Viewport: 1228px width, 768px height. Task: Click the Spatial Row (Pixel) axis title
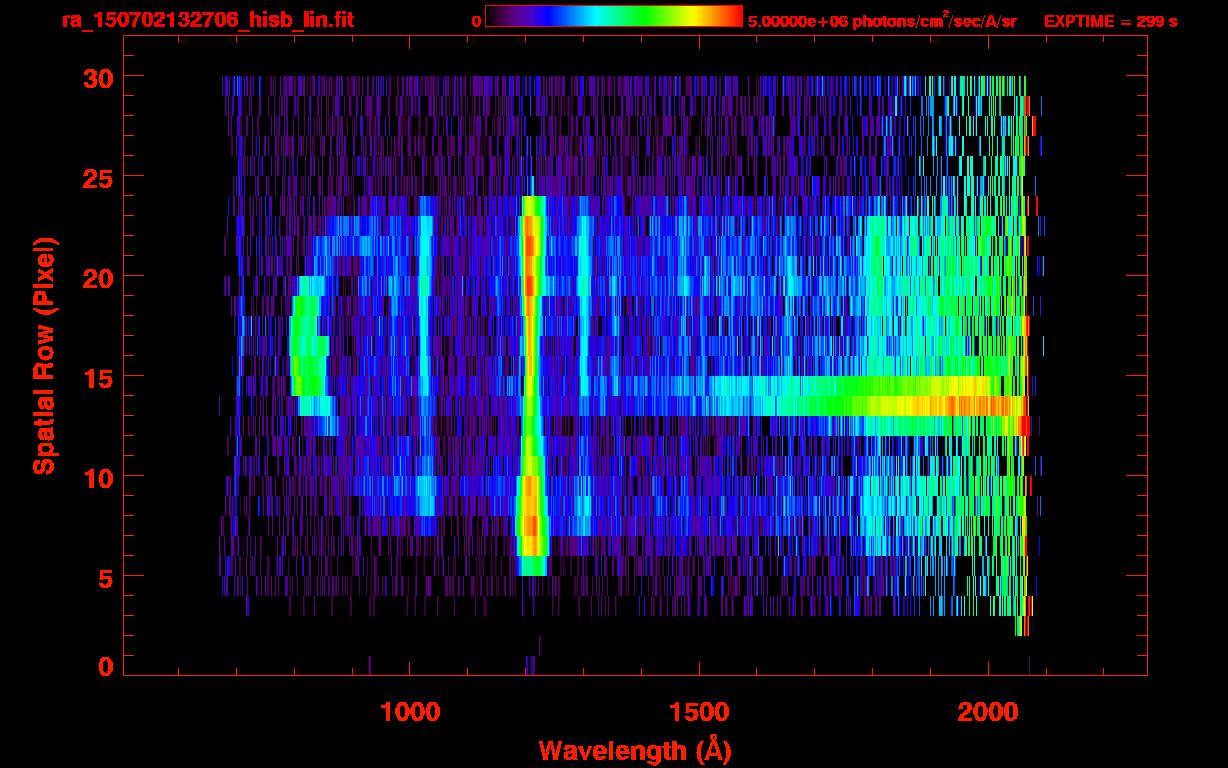pyautogui.click(x=44, y=356)
